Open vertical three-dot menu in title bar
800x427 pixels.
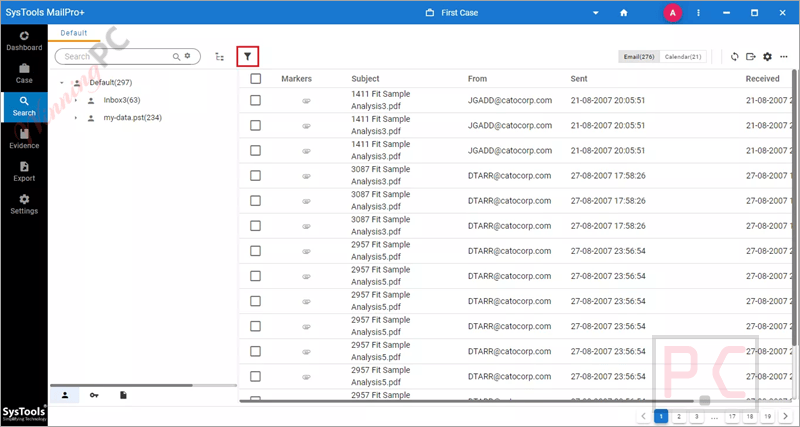698,13
